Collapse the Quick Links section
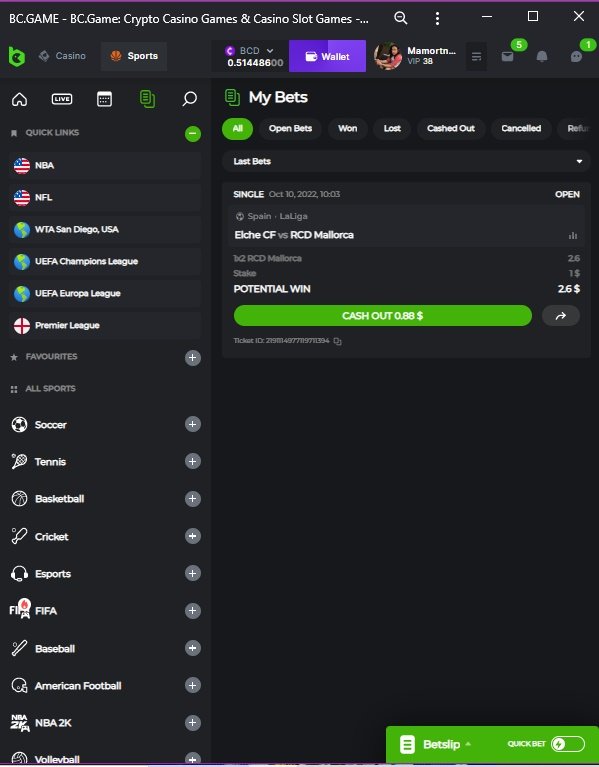 [193, 134]
